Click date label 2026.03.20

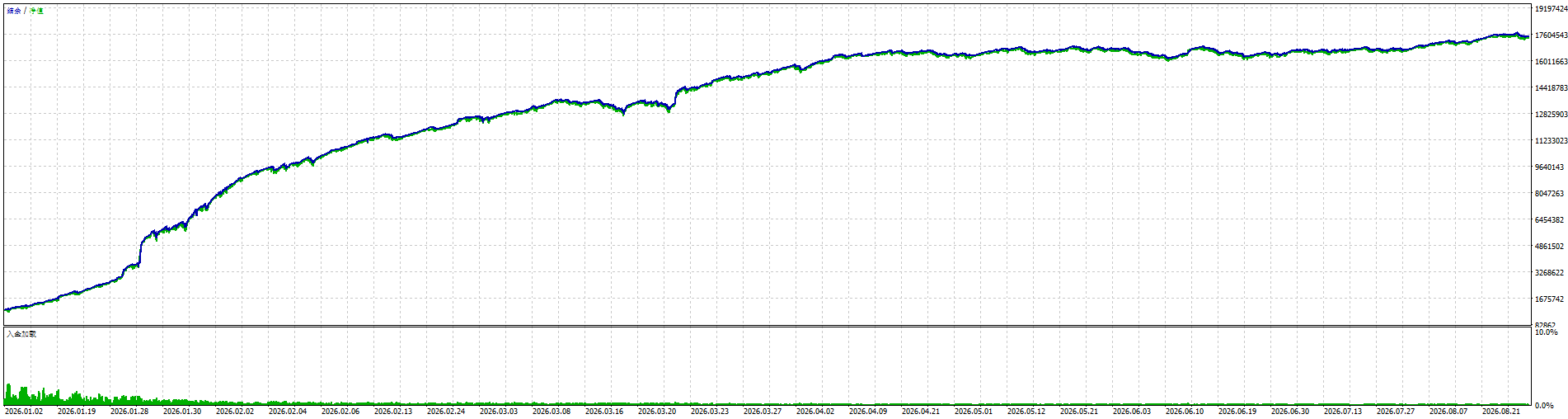click(x=657, y=412)
